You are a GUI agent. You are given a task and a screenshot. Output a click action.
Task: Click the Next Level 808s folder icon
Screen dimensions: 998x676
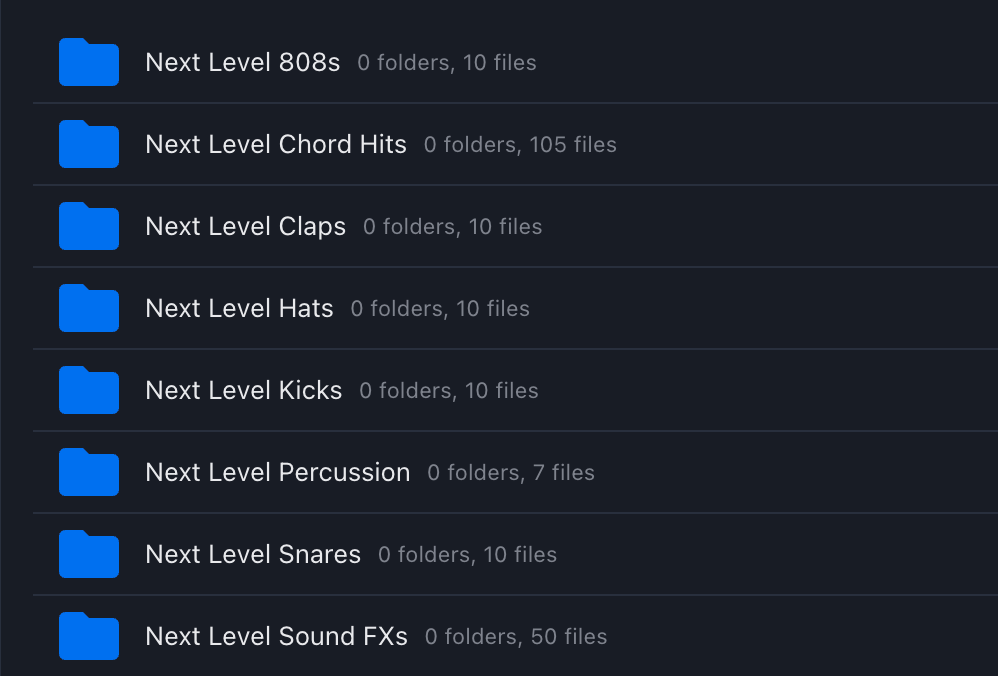(89, 61)
